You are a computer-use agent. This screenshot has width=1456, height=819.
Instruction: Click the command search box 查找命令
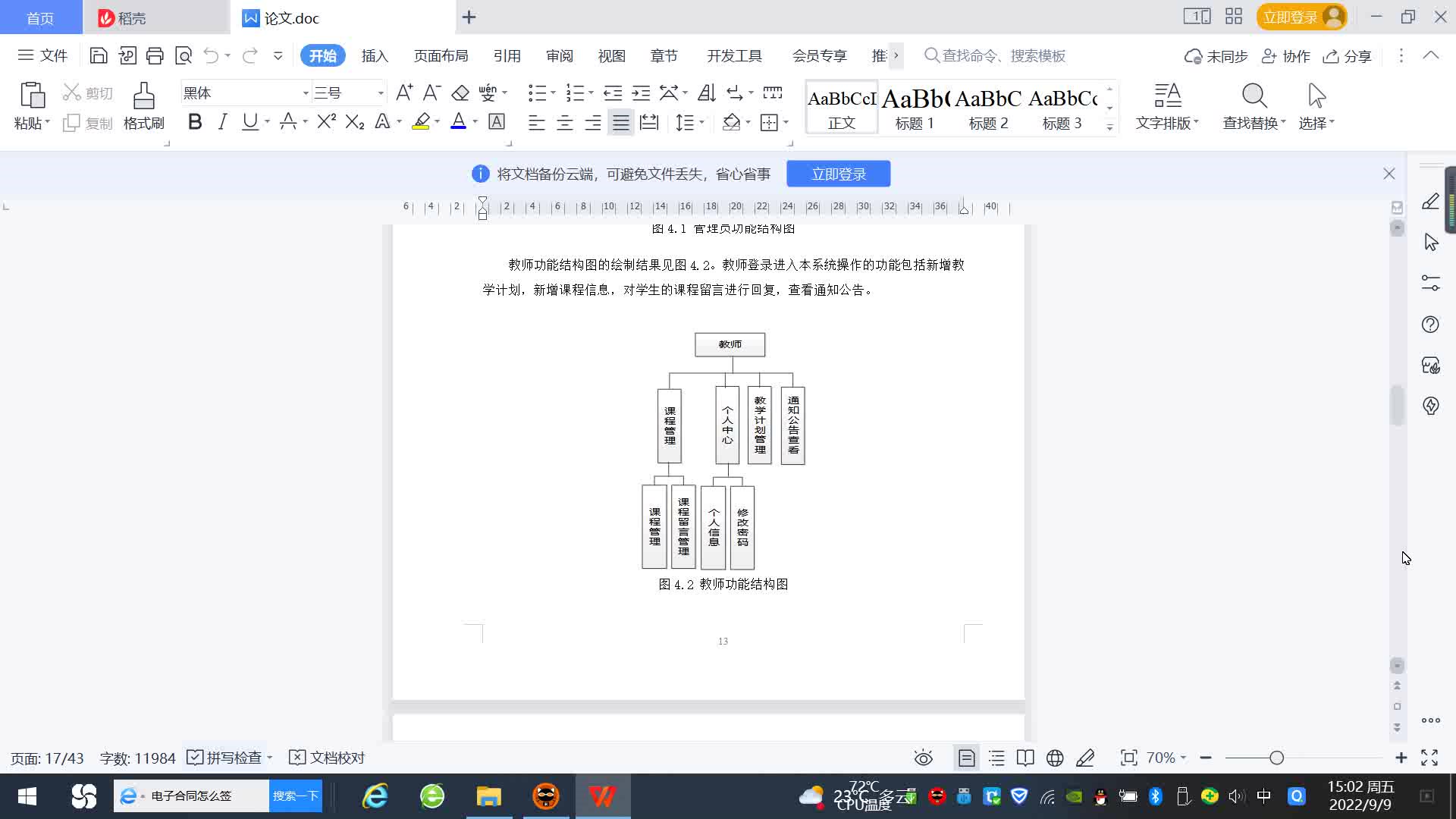tap(1003, 55)
